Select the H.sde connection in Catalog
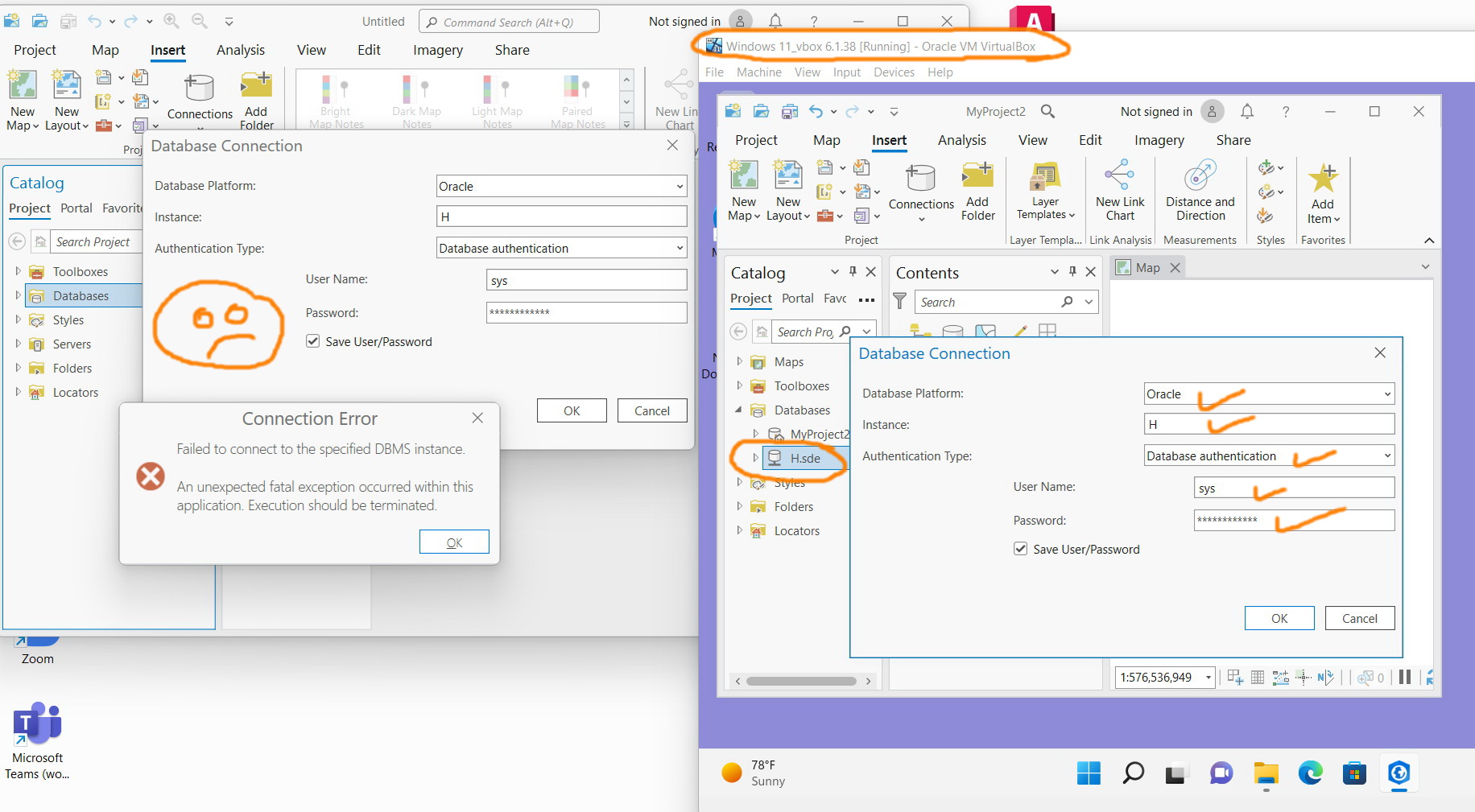The image size is (1475, 812). tap(804, 458)
